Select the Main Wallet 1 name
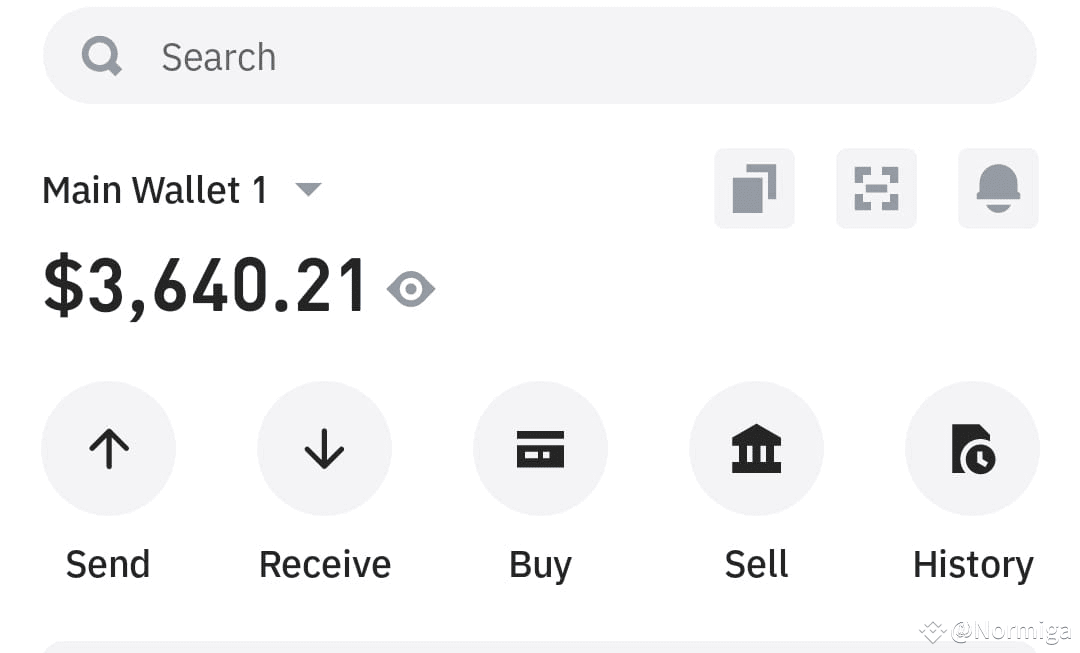 (155, 190)
